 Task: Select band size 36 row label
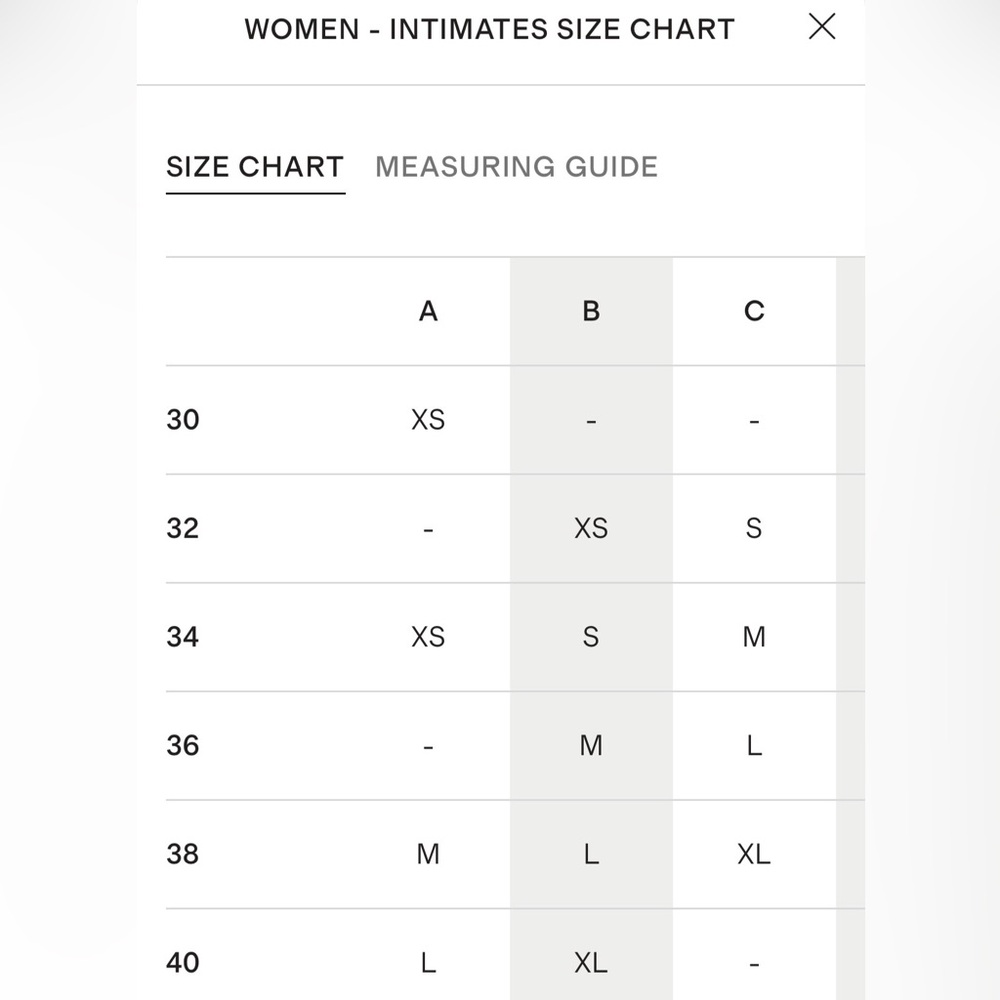(183, 745)
